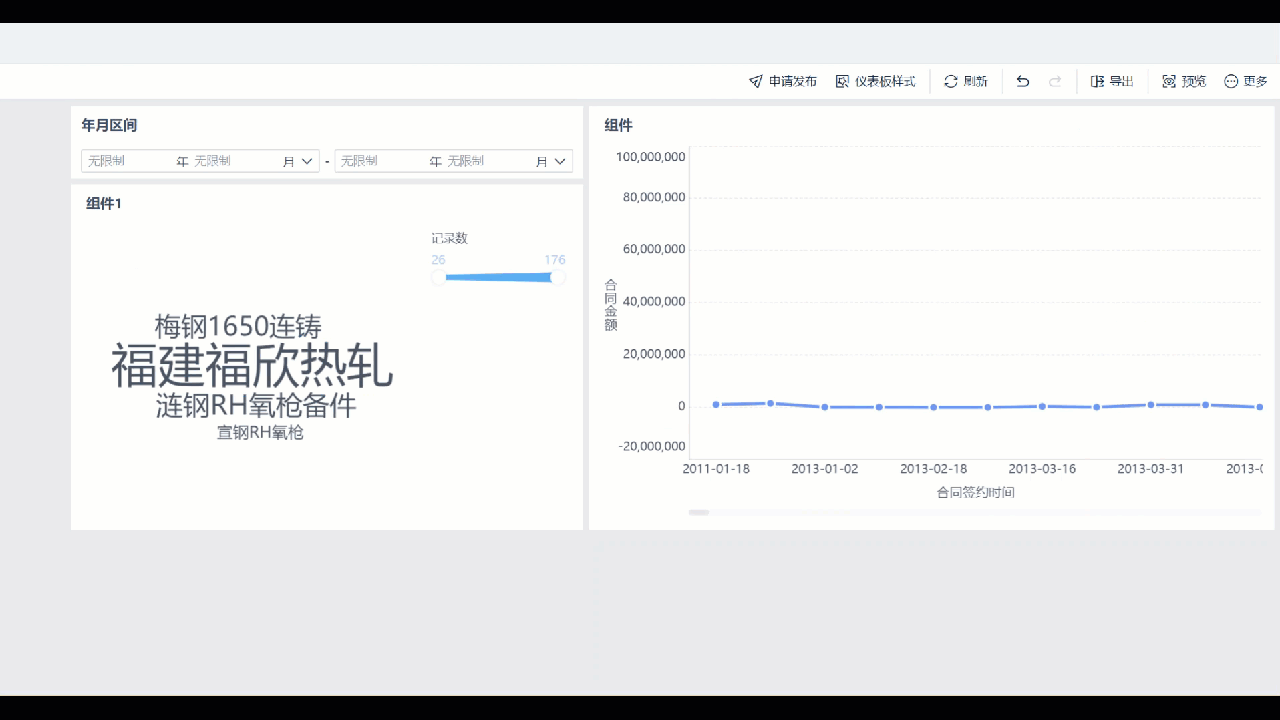Click the slider minimum value 26
1280x720 pixels.
click(438, 260)
